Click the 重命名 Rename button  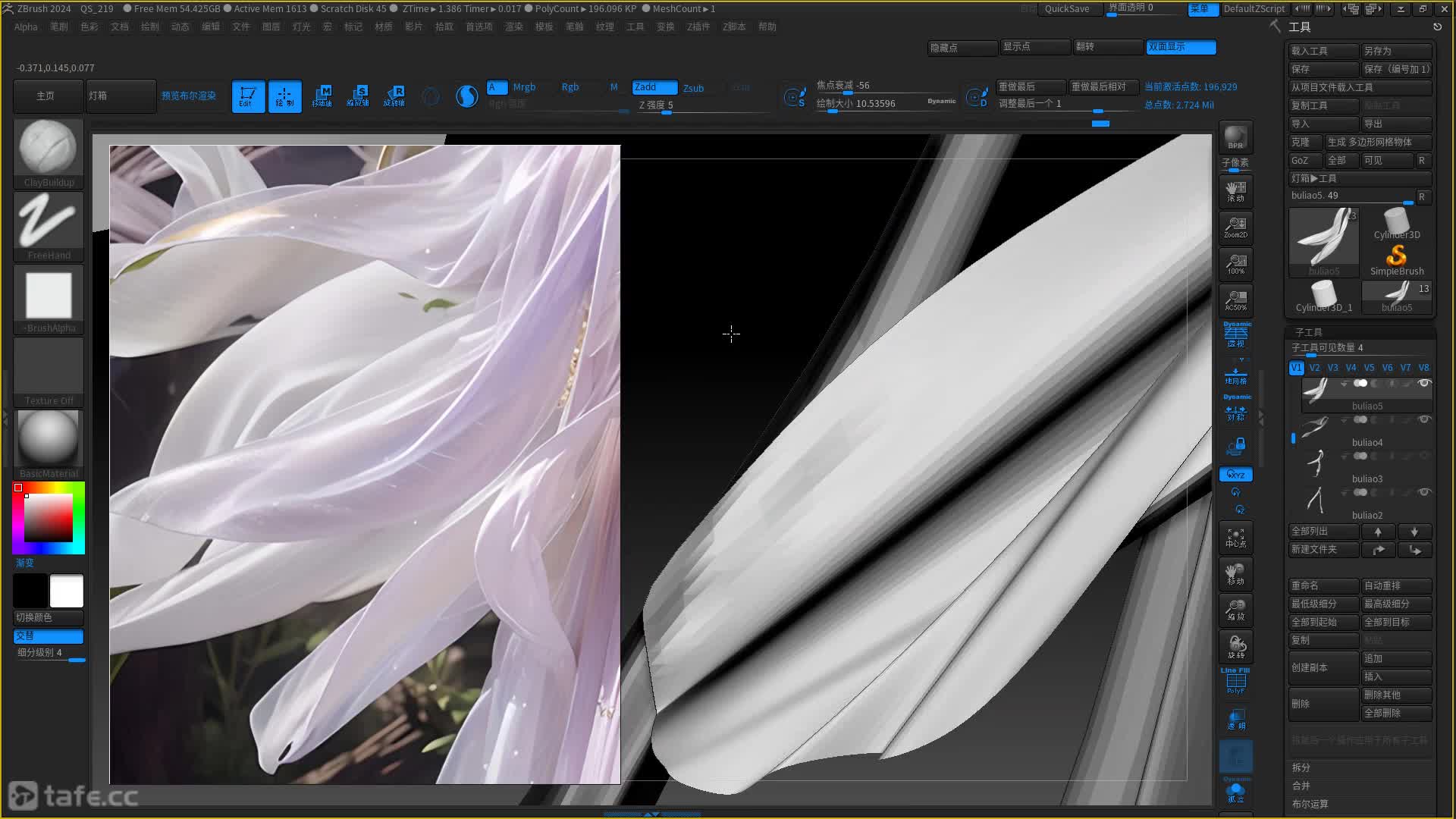point(1323,585)
